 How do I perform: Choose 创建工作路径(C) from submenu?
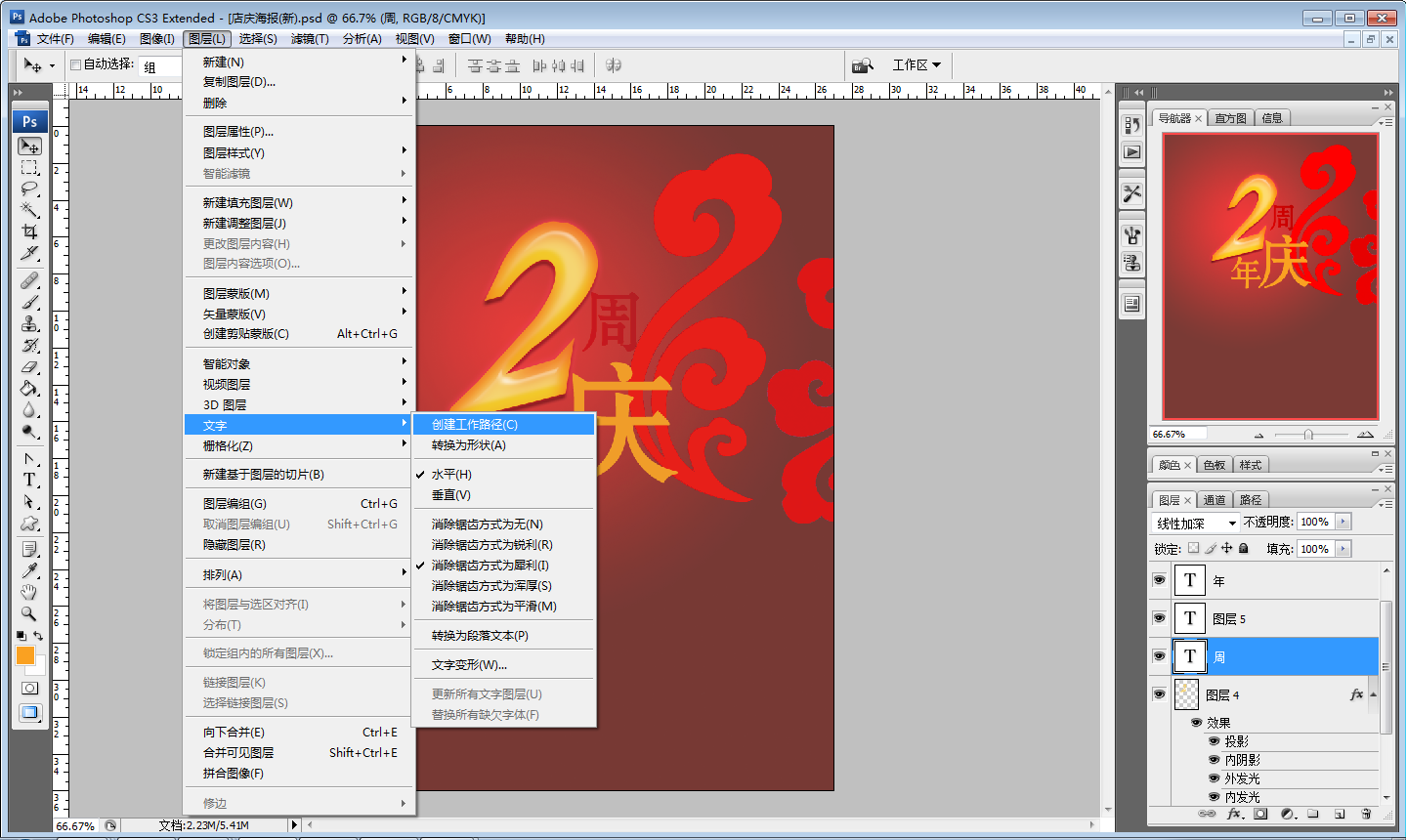504,425
